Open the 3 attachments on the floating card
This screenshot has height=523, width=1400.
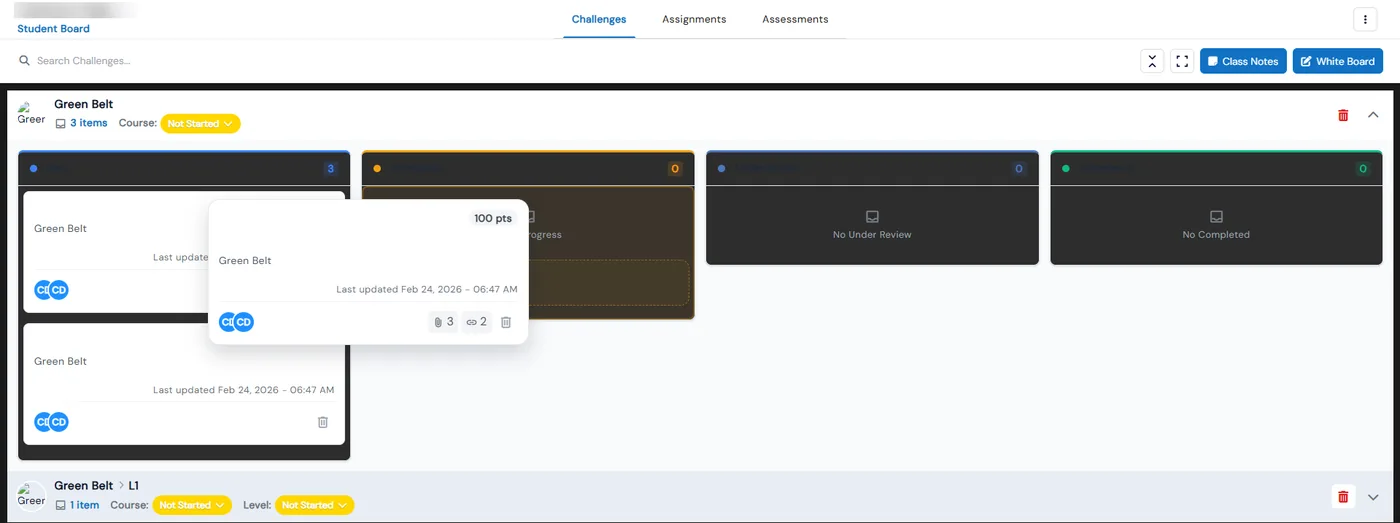click(443, 322)
